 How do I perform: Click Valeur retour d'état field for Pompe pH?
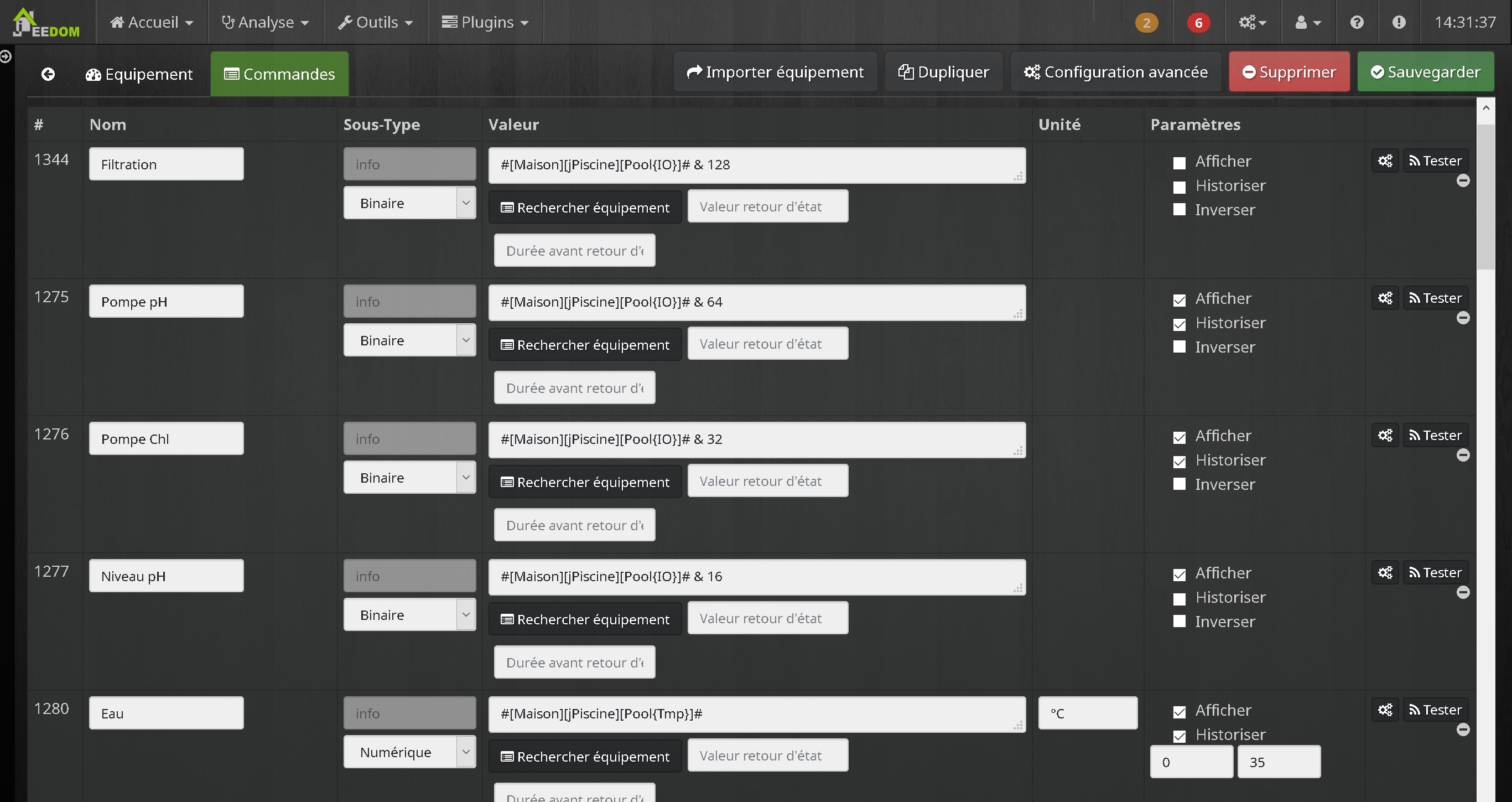(x=768, y=344)
